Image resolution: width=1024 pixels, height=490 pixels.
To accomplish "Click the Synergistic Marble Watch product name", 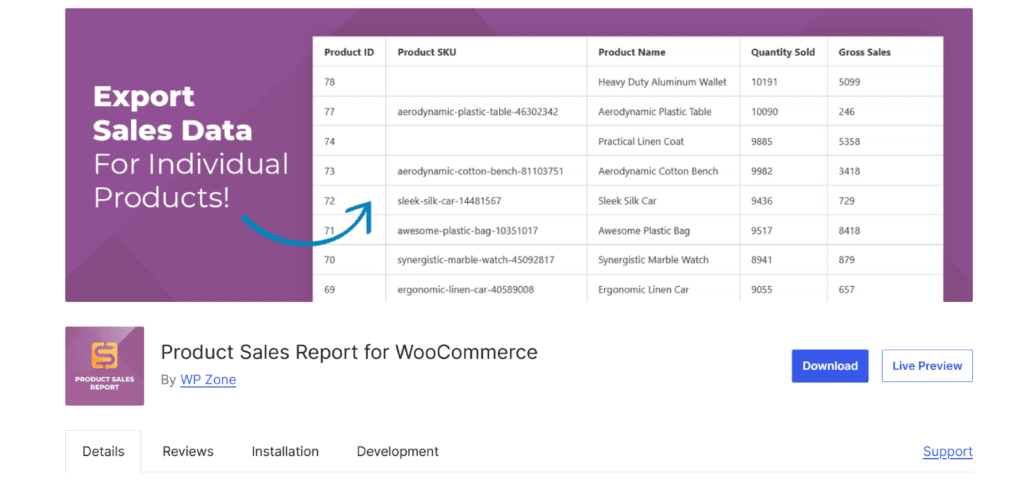I will point(653,260).
